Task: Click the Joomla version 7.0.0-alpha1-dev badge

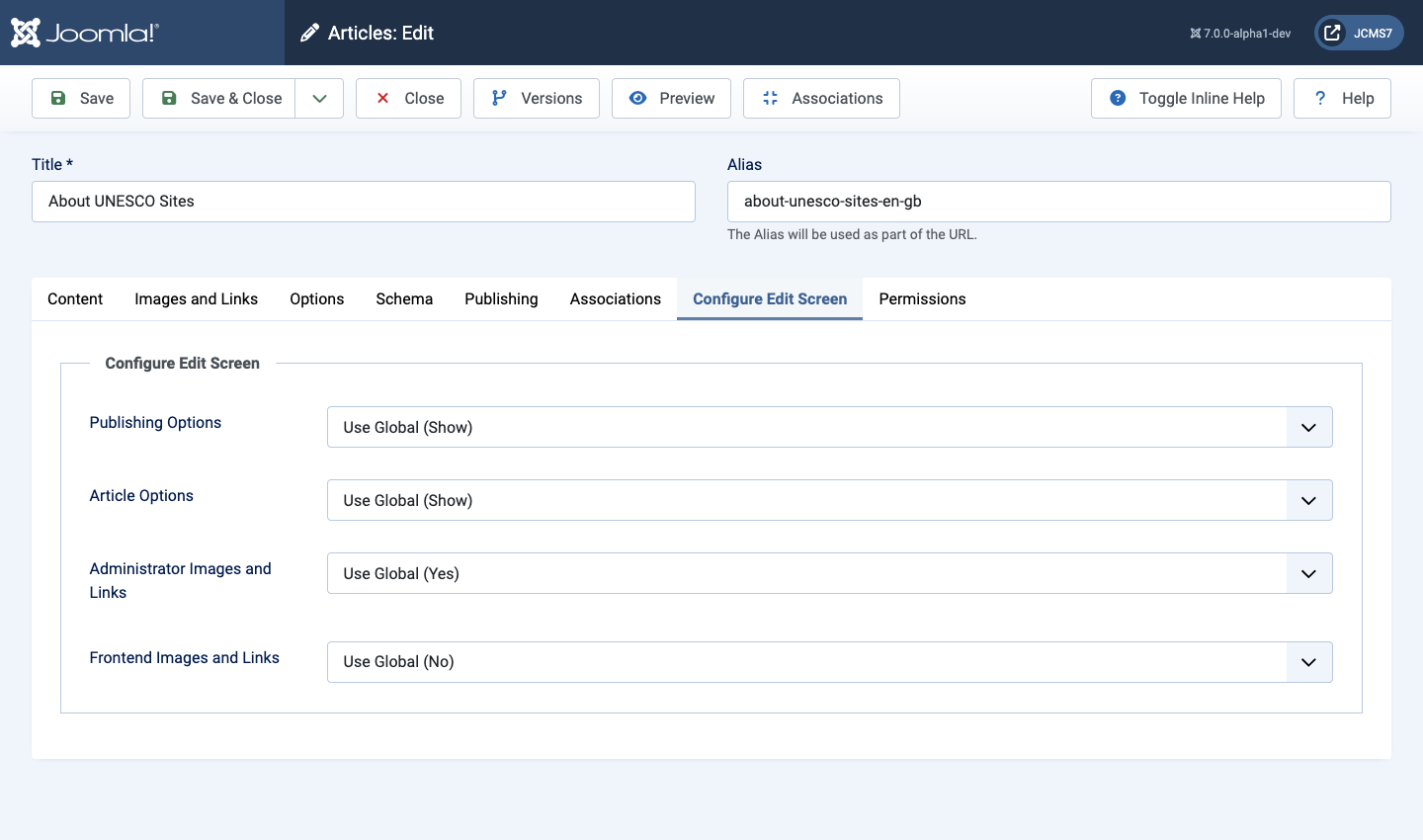Action: click(1240, 34)
